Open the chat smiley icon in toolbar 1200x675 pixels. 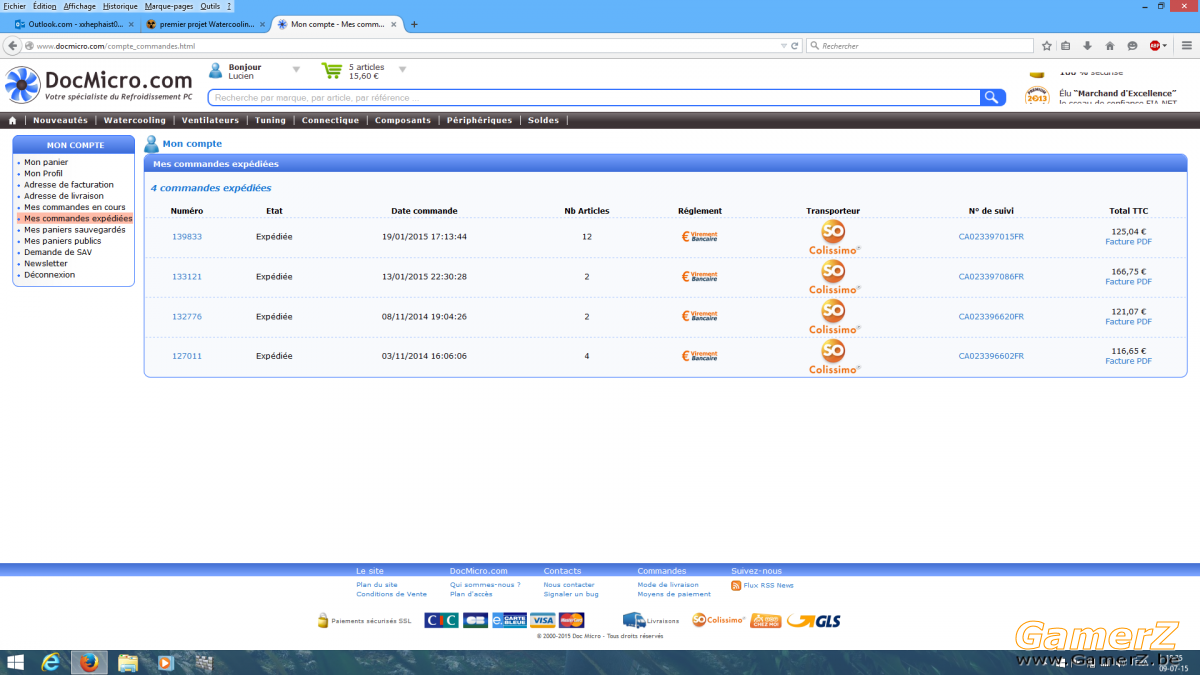coord(1132,45)
